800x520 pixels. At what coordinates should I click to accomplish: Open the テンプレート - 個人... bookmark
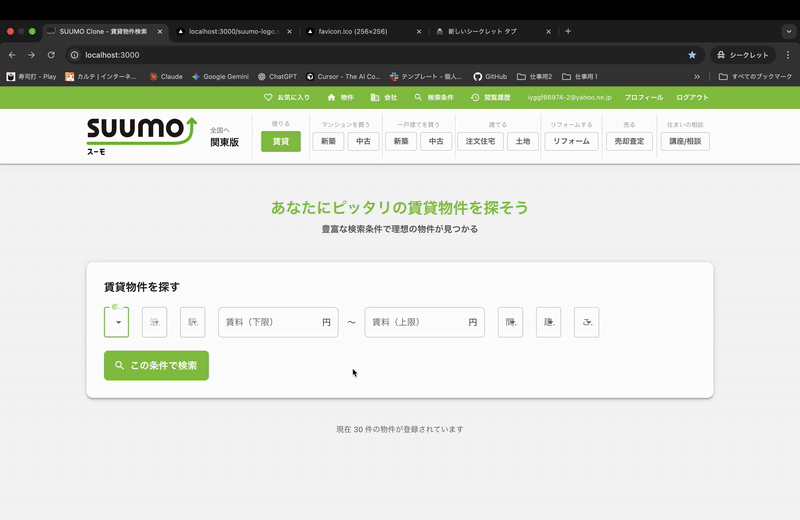tap(426, 77)
